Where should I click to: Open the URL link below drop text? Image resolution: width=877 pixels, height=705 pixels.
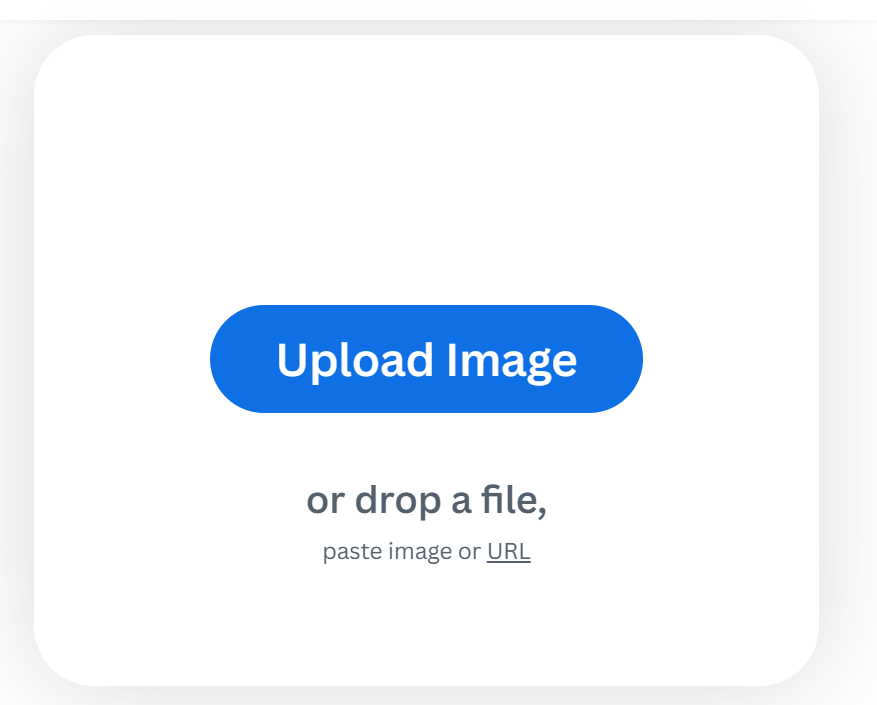click(x=508, y=551)
